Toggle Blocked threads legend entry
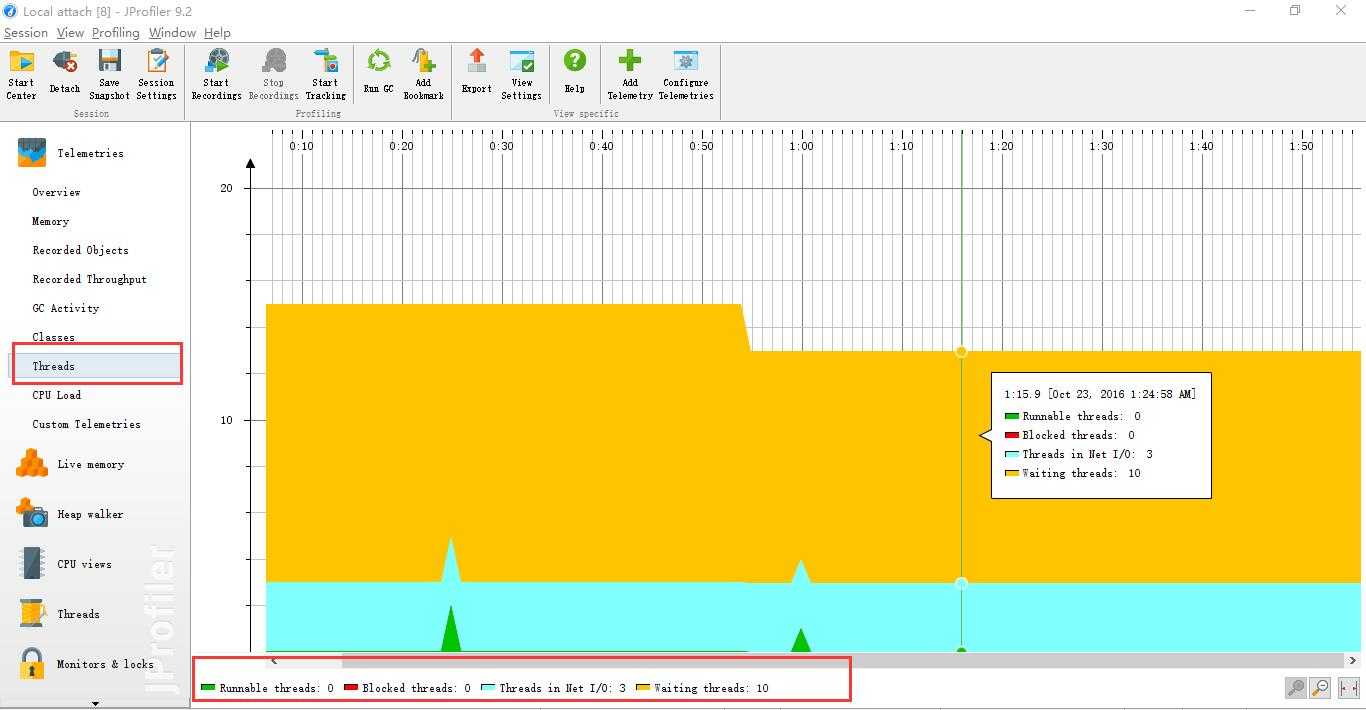1366x710 pixels. (x=407, y=688)
